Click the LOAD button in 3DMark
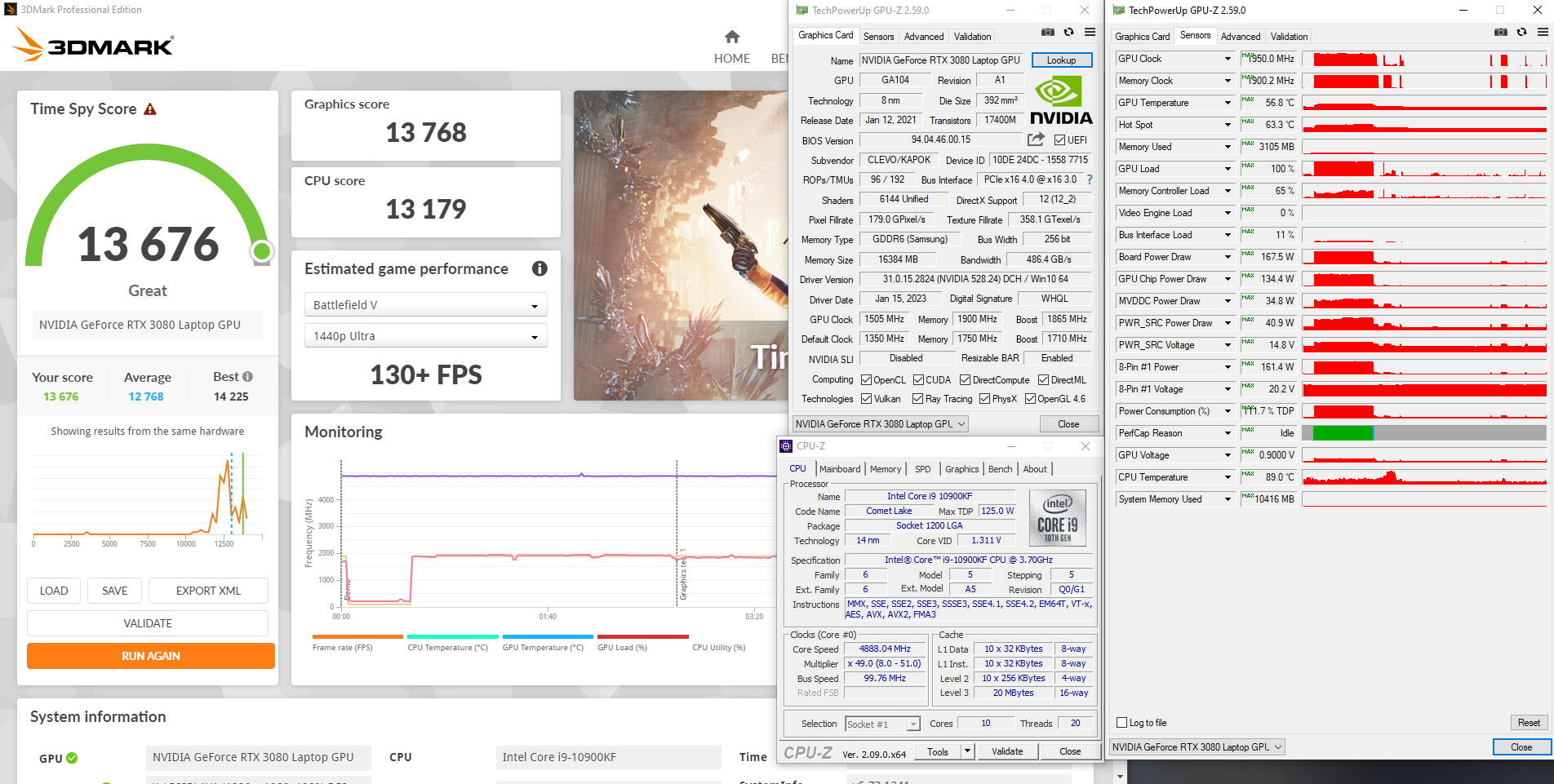 pyautogui.click(x=54, y=591)
